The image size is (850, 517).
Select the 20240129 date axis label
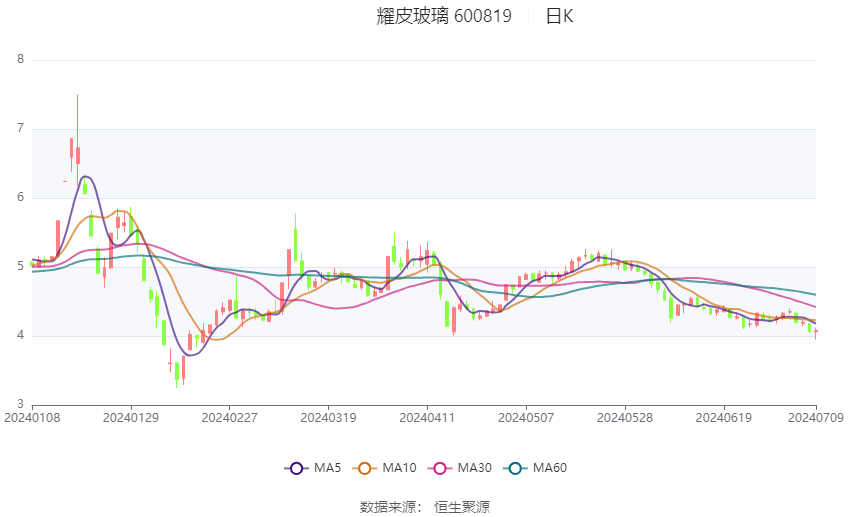131,418
